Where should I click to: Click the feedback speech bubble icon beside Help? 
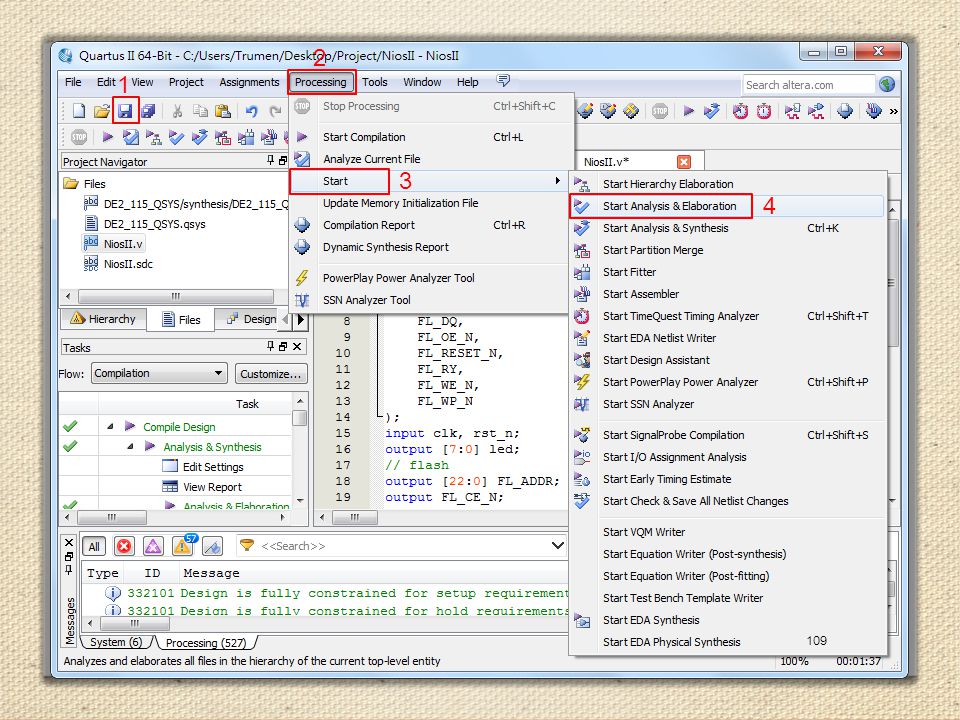[503, 81]
